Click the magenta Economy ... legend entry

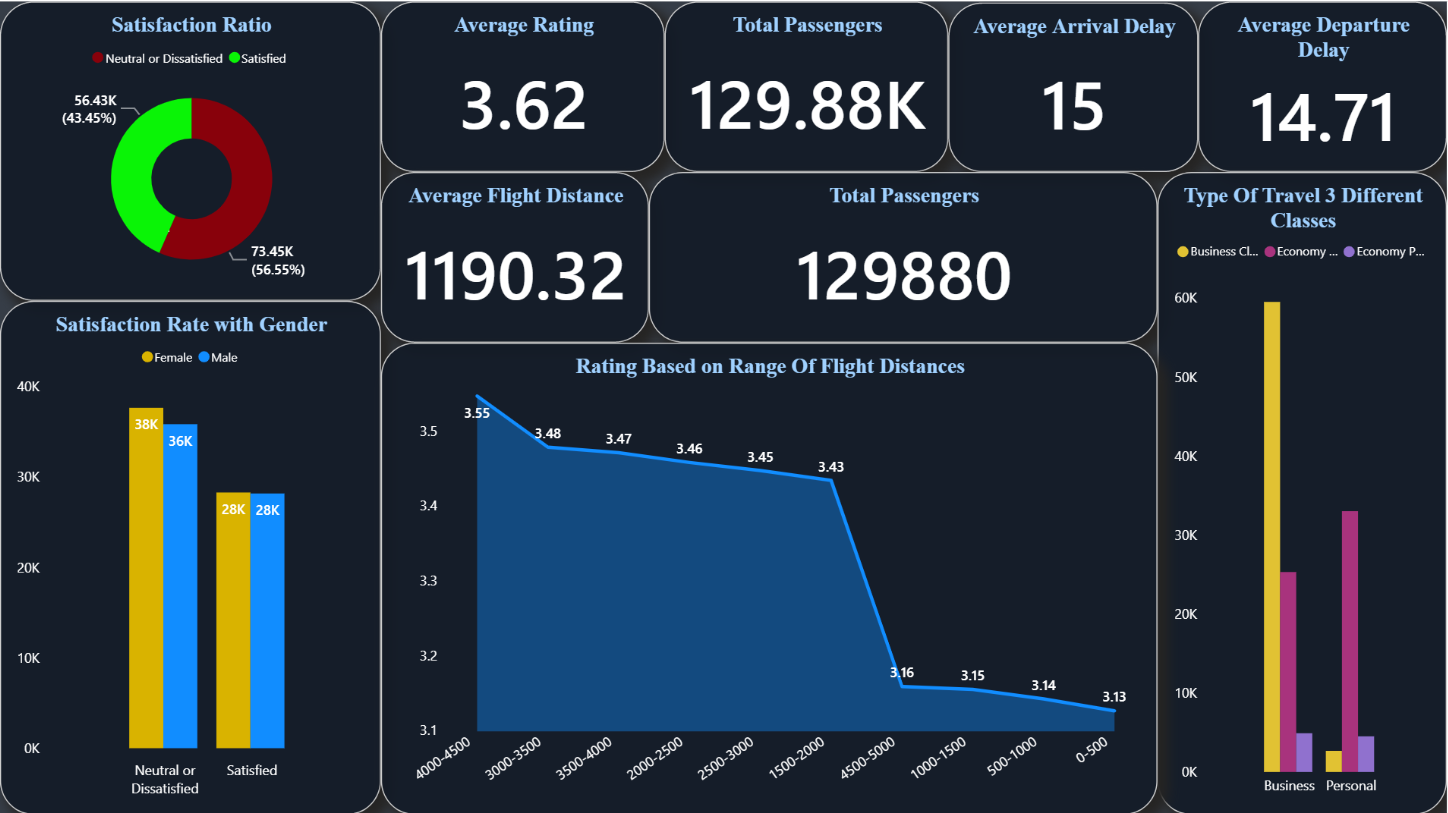tap(1301, 252)
